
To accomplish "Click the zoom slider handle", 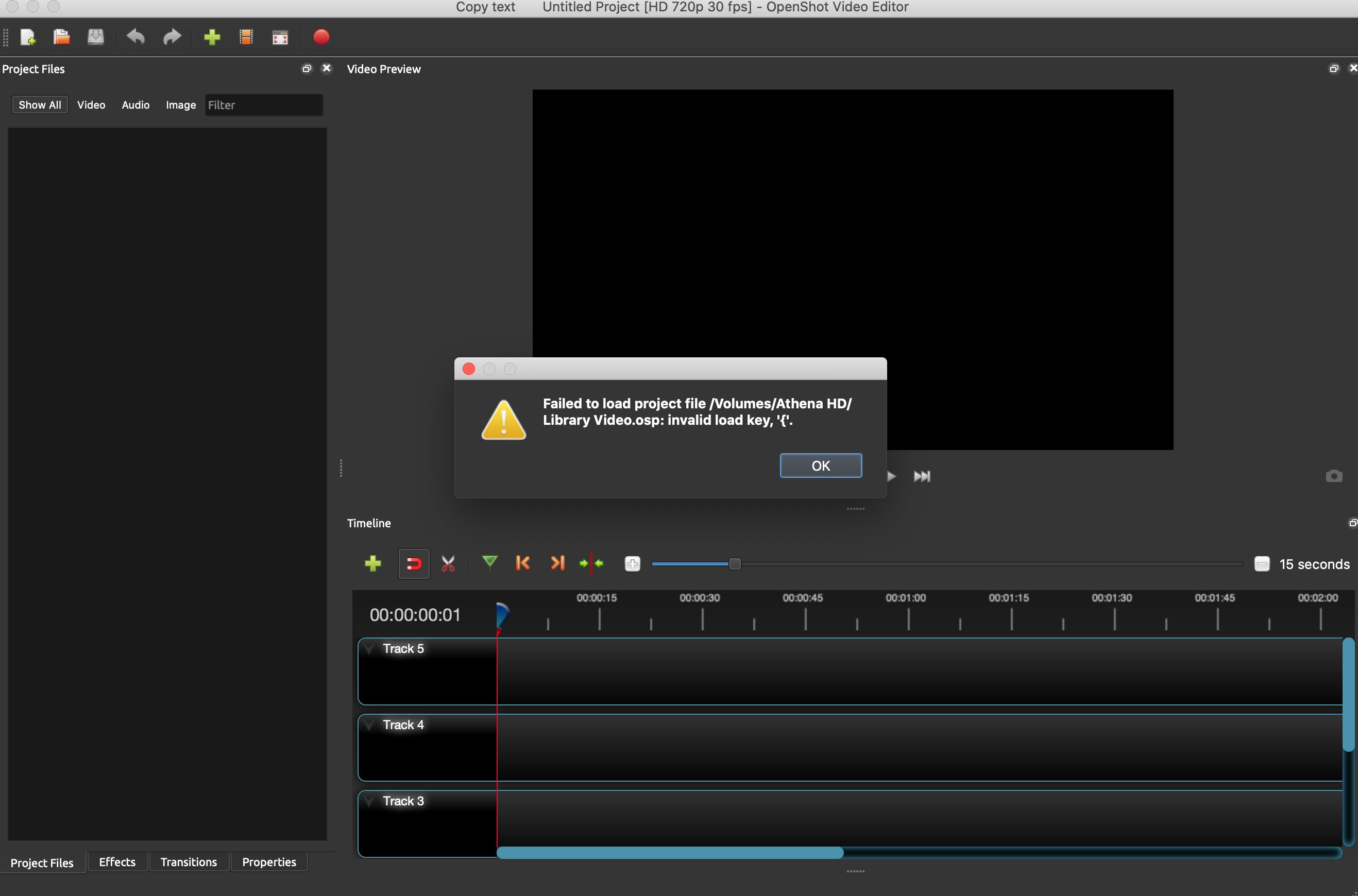I will pos(735,564).
